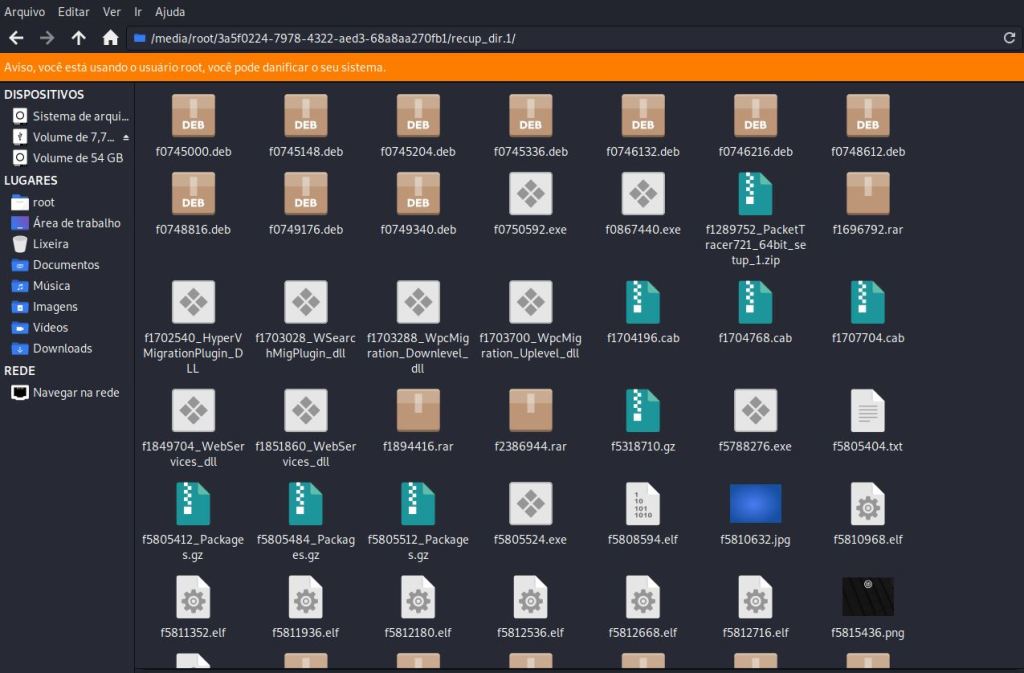Reload the current folder view
This screenshot has width=1024, height=673.
pyautogui.click(x=1009, y=38)
